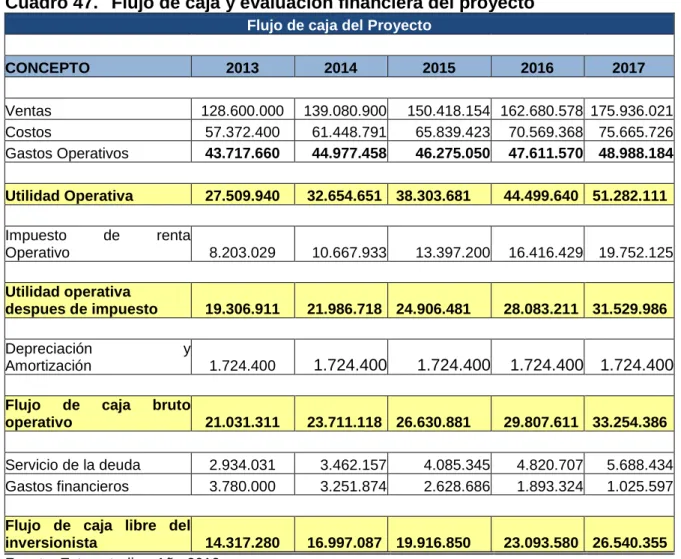Select gross cash flow 33.254.386
This screenshot has width=681, height=559.
pos(630,422)
